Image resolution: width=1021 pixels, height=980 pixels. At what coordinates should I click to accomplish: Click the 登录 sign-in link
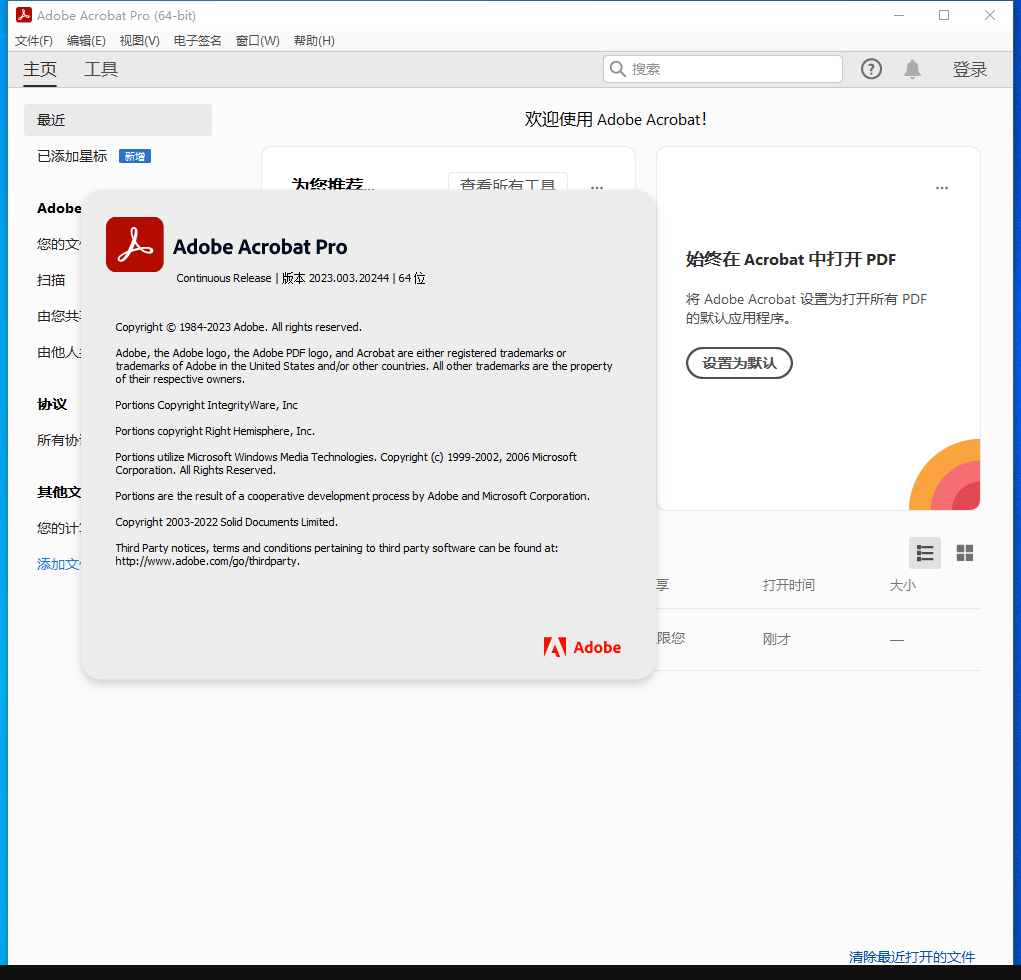(x=970, y=69)
